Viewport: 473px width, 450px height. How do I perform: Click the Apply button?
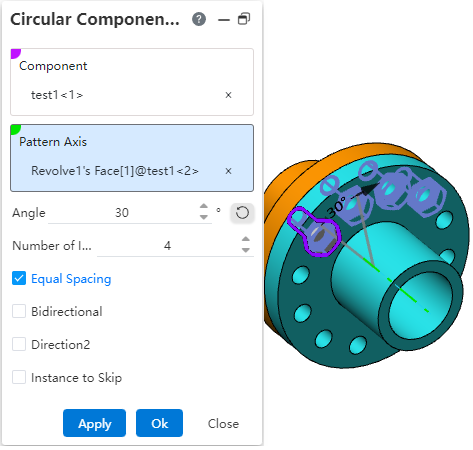pyautogui.click(x=94, y=423)
